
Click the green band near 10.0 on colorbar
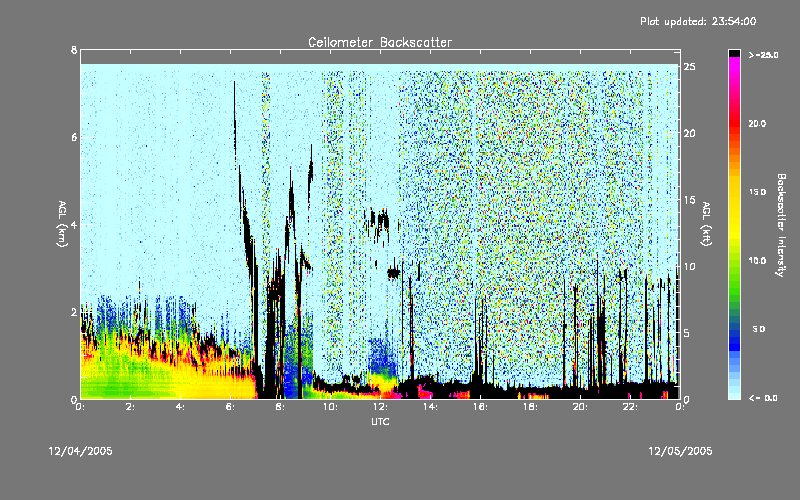click(734, 261)
